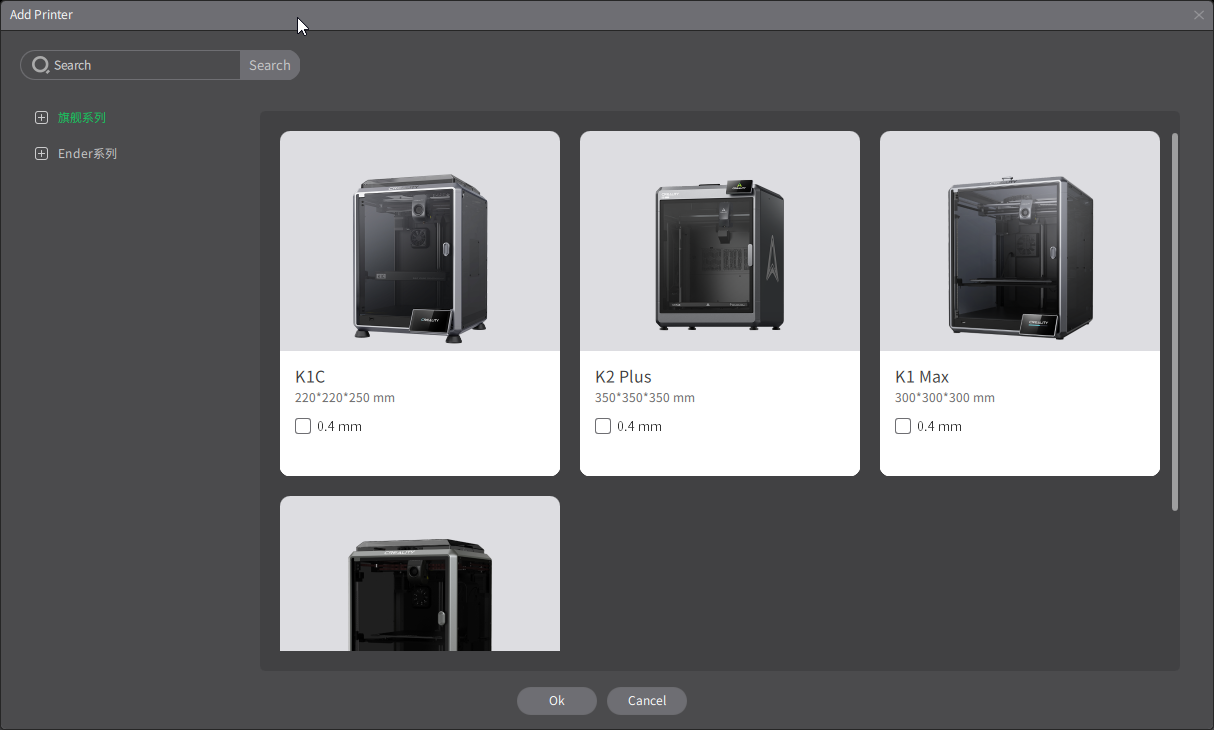1214x730 pixels.
Task: Click the K2 Plus printer image
Action: [x=720, y=241]
